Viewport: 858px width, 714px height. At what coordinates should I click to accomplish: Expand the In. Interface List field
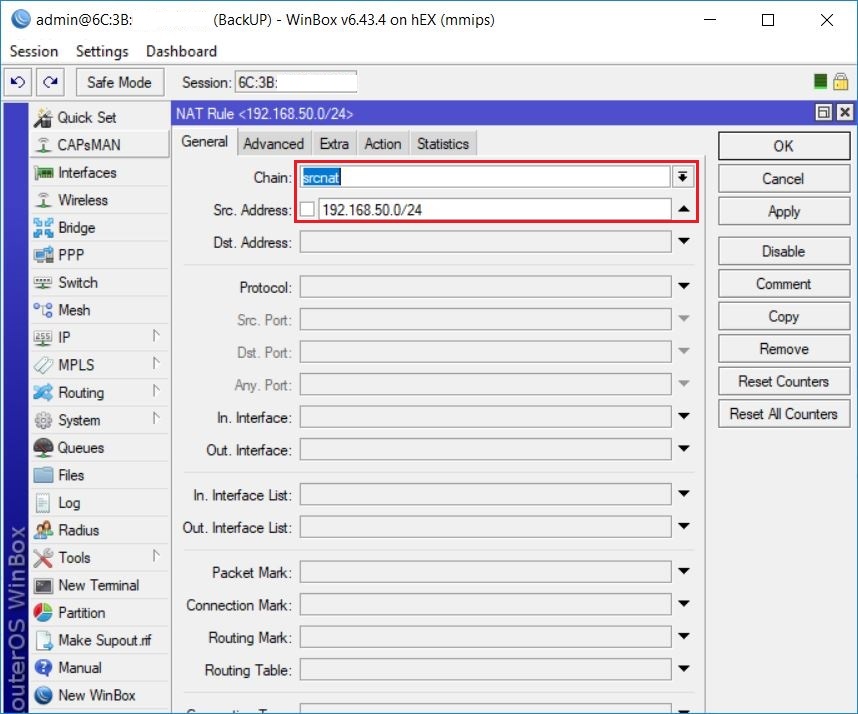(x=684, y=494)
